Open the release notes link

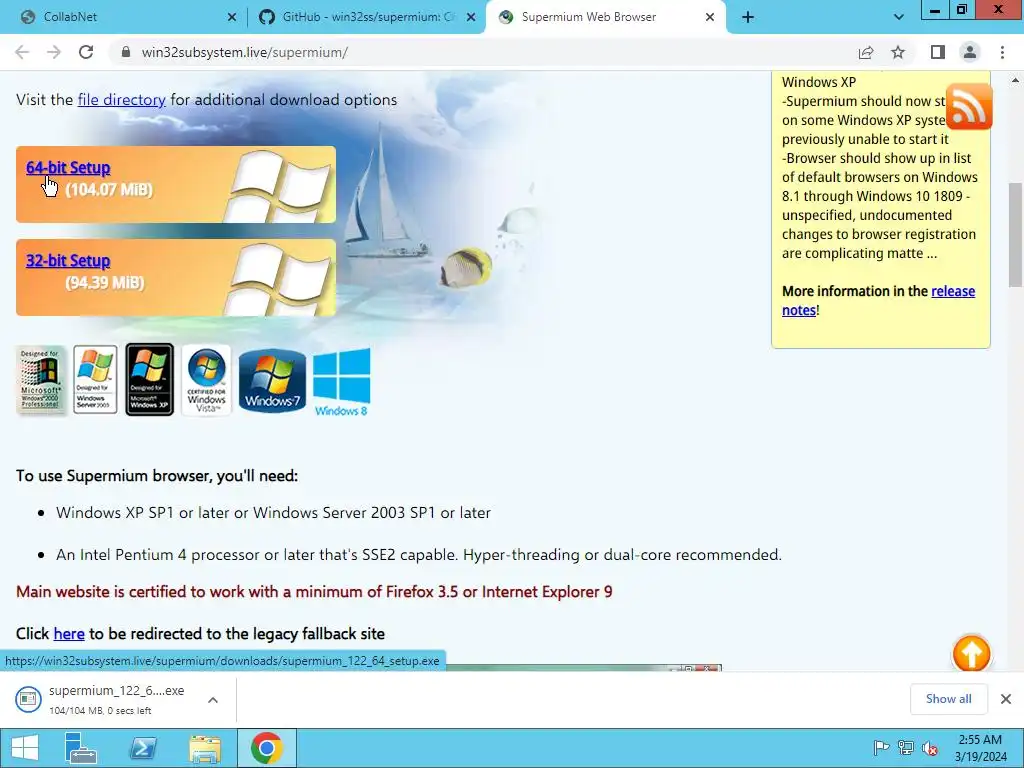(x=878, y=300)
